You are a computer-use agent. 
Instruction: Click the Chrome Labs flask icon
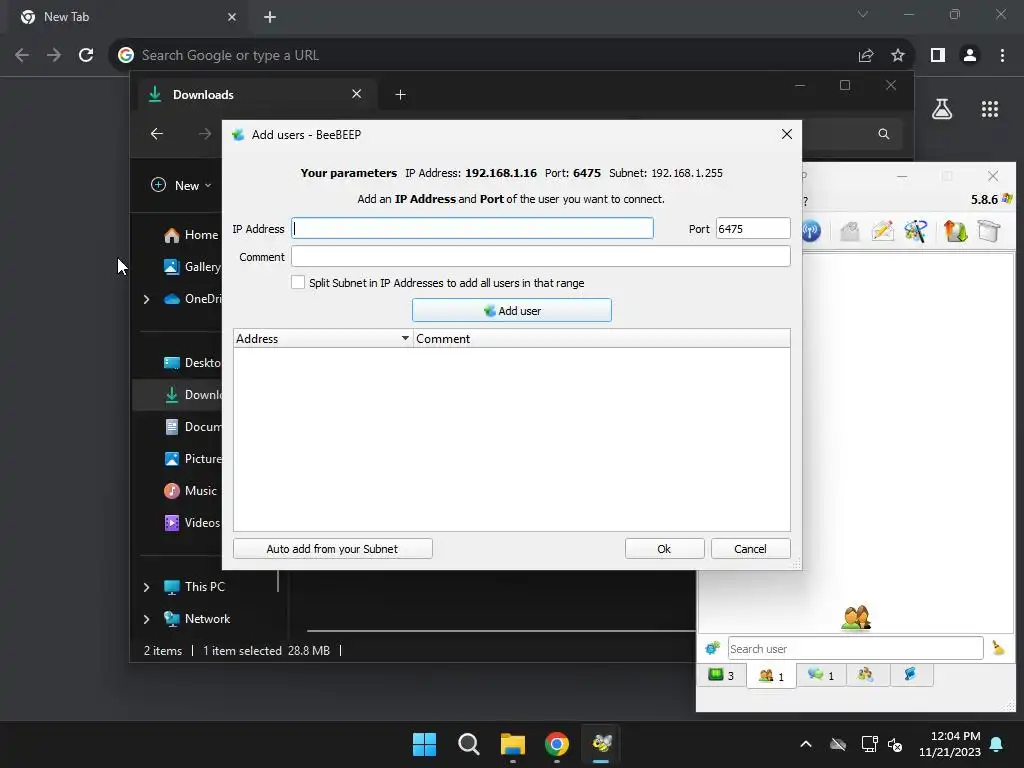tap(942, 109)
